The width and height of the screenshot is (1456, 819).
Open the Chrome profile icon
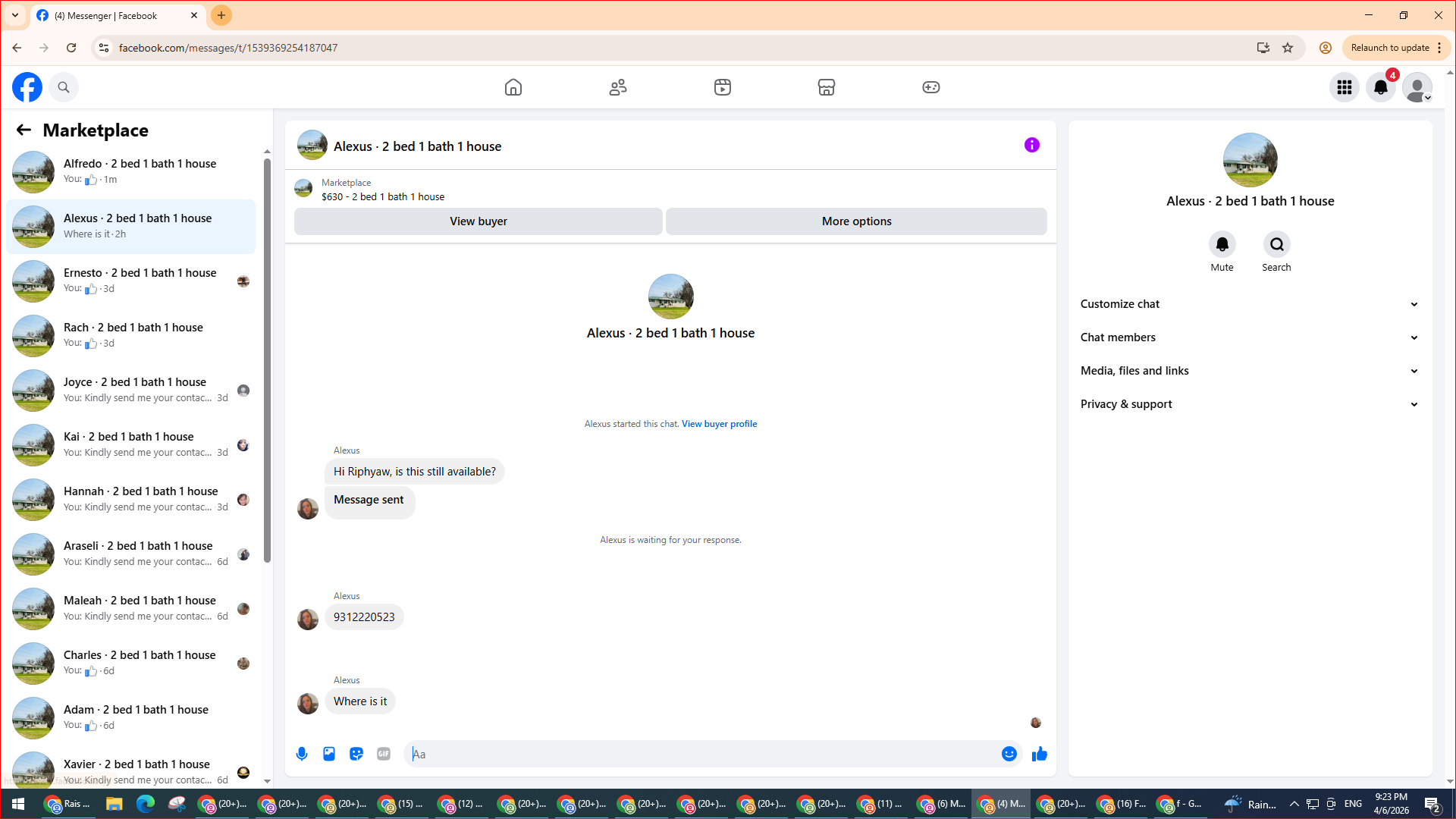(1326, 48)
